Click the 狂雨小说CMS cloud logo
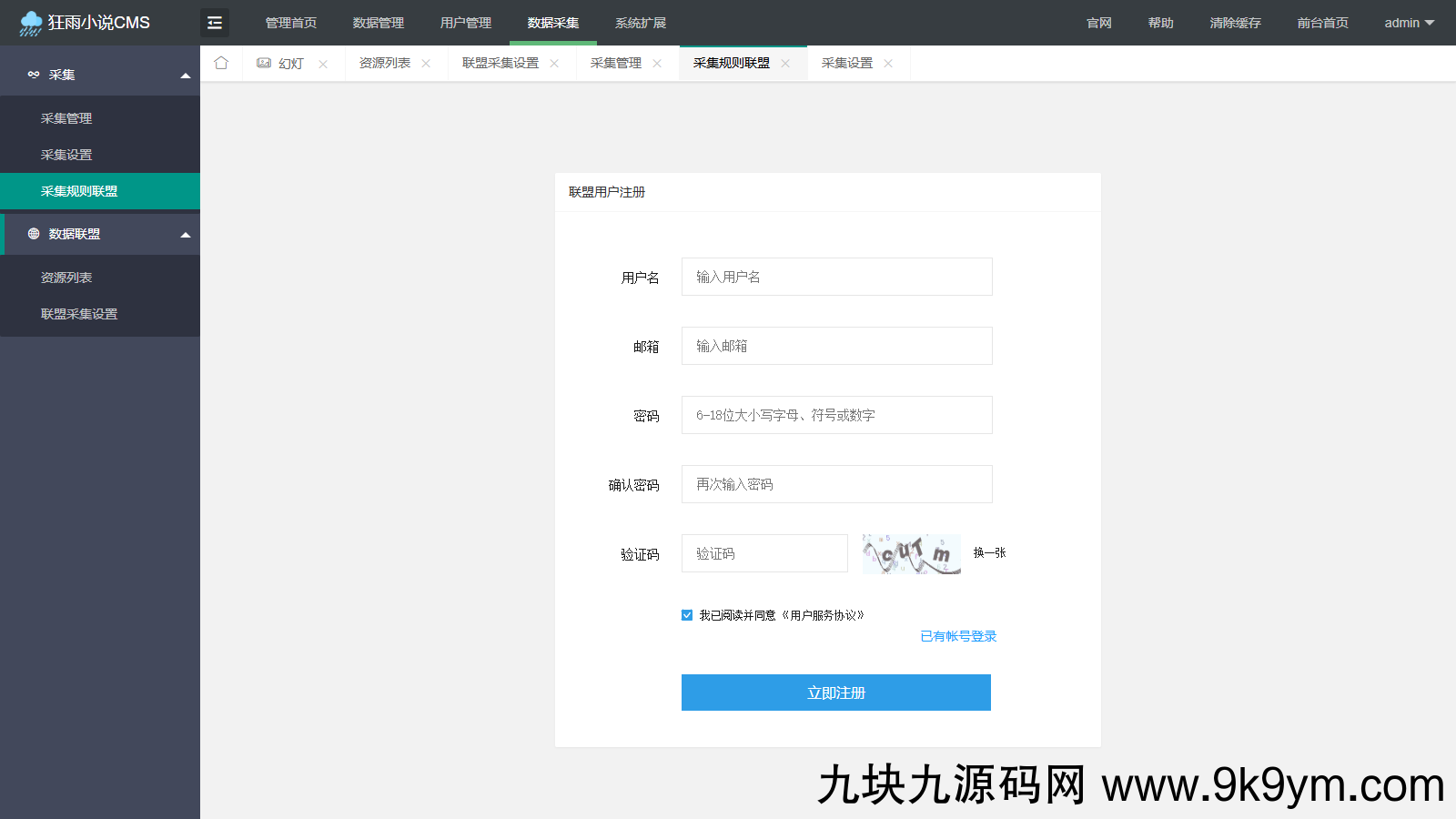Image resolution: width=1456 pixels, height=819 pixels. [x=30, y=23]
